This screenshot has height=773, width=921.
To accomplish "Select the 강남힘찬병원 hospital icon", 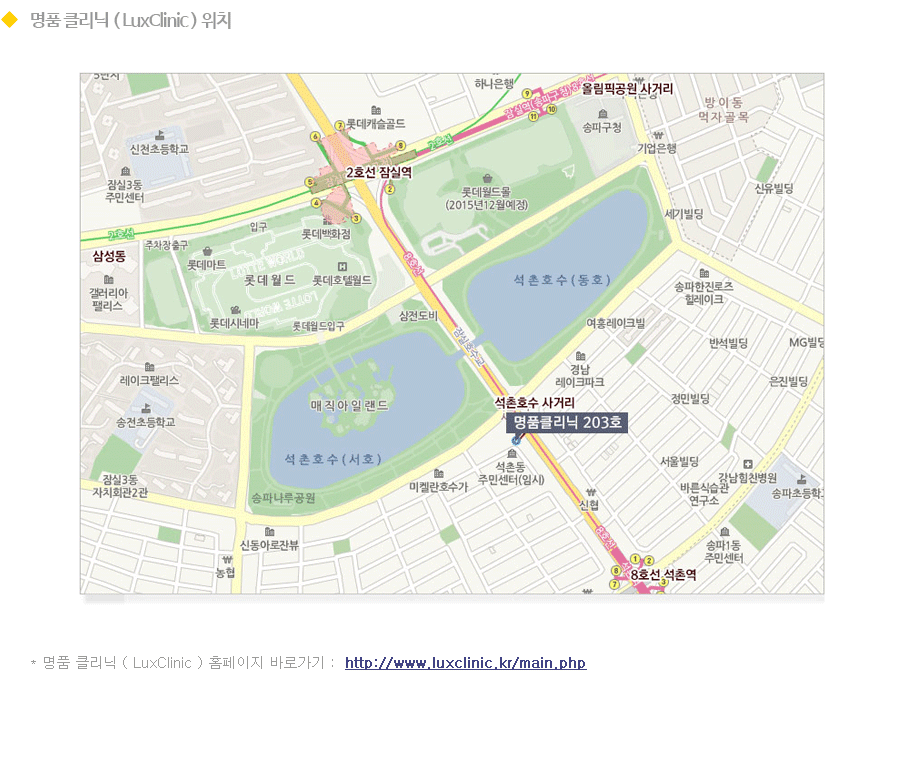I will click(x=748, y=464).
